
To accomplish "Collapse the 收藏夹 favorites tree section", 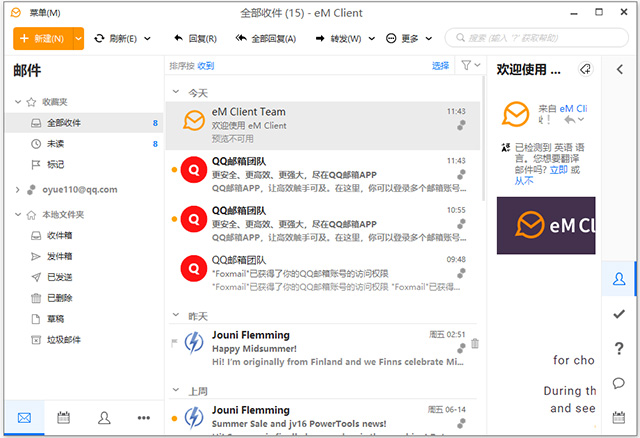I will point(18,102).
